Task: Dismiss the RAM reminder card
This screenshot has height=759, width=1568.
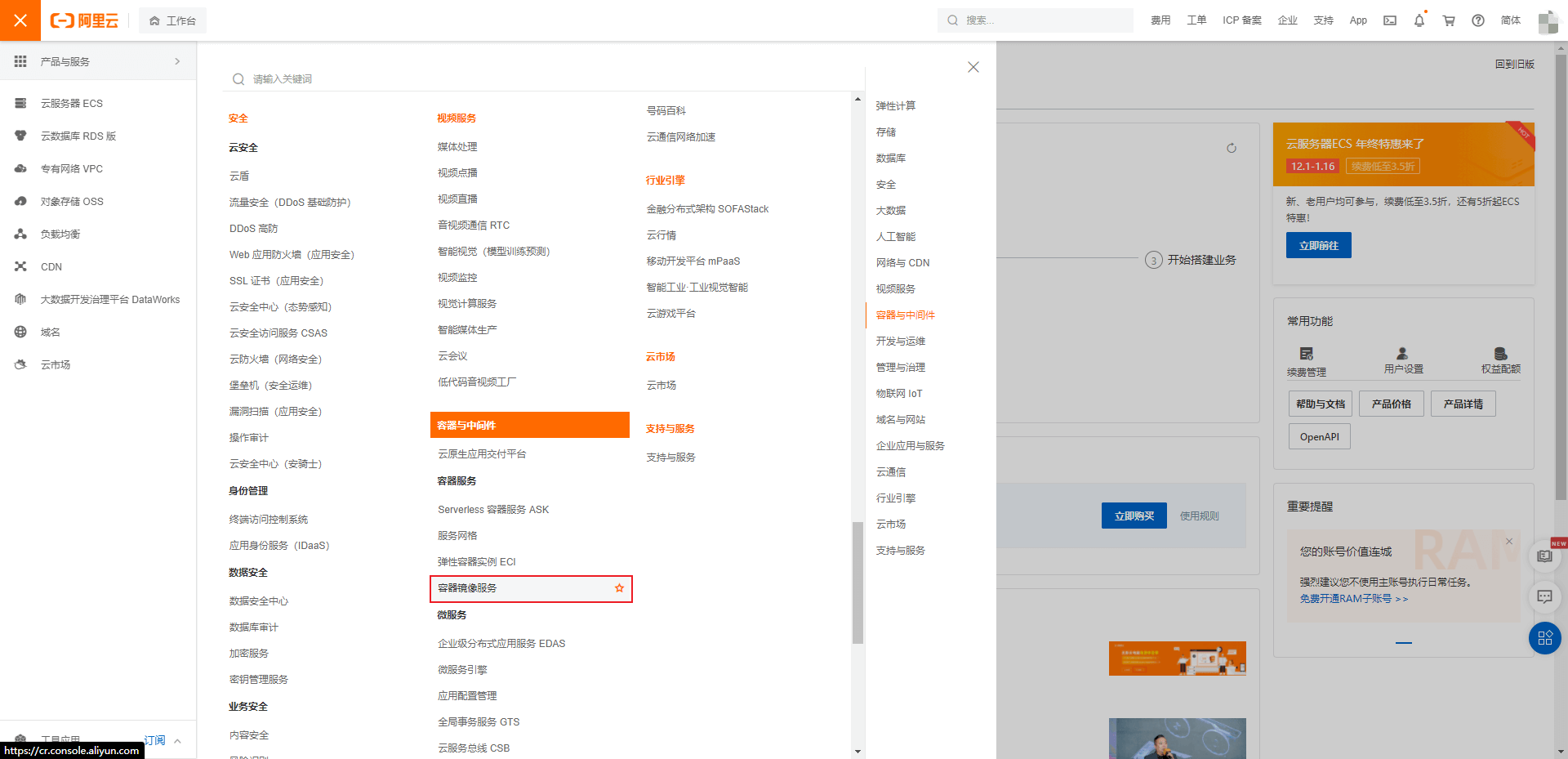Action: [1509, 542]
